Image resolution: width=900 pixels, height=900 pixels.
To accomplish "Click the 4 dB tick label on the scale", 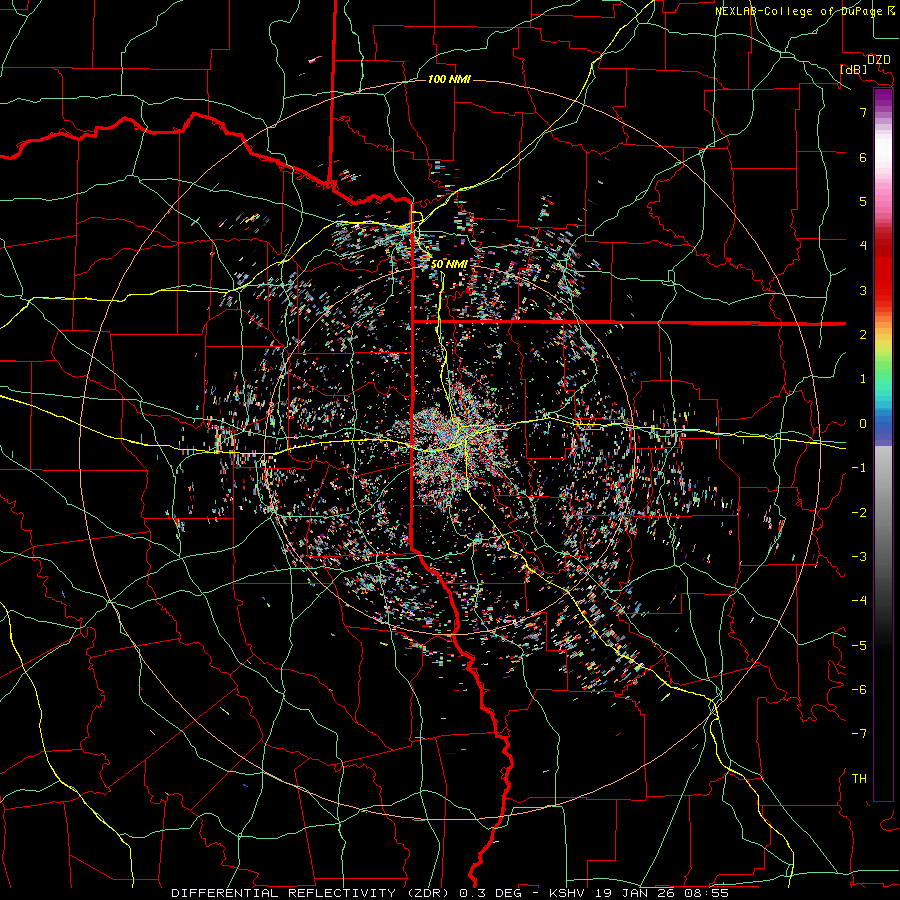I will 863,246.
